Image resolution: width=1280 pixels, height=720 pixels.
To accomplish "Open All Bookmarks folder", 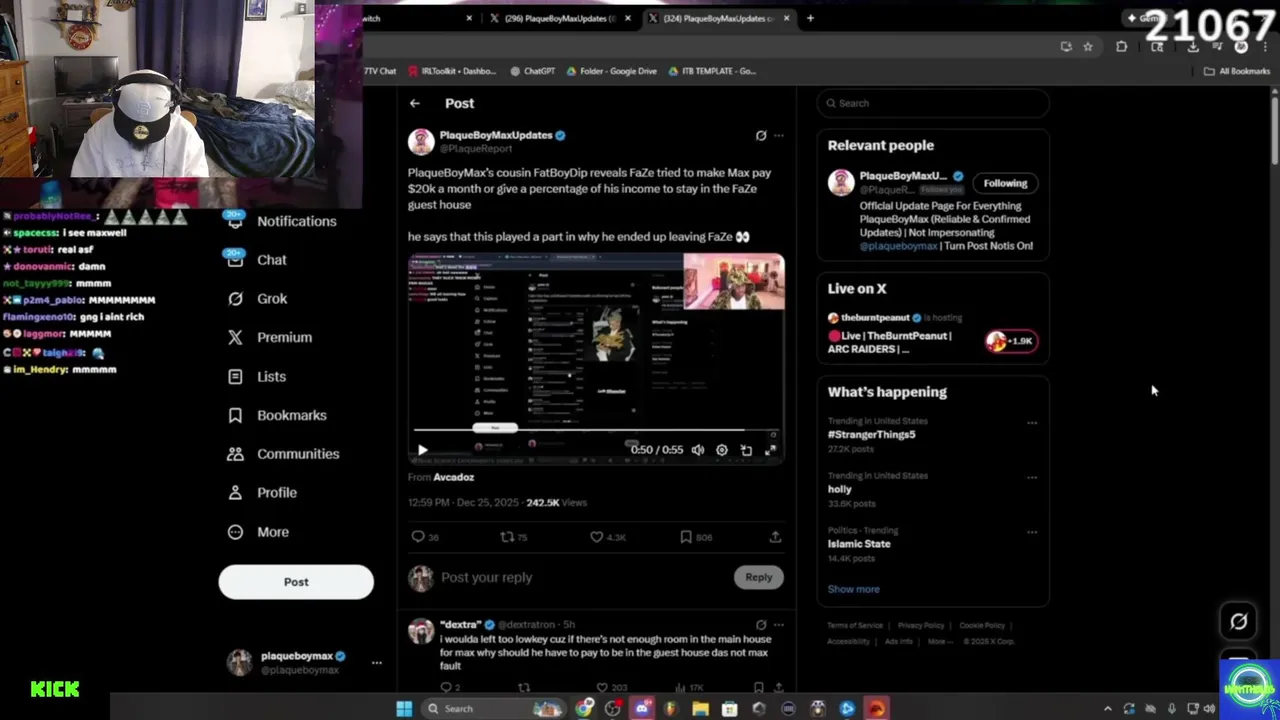I will pyautogui.click(x=1237, y=71).
